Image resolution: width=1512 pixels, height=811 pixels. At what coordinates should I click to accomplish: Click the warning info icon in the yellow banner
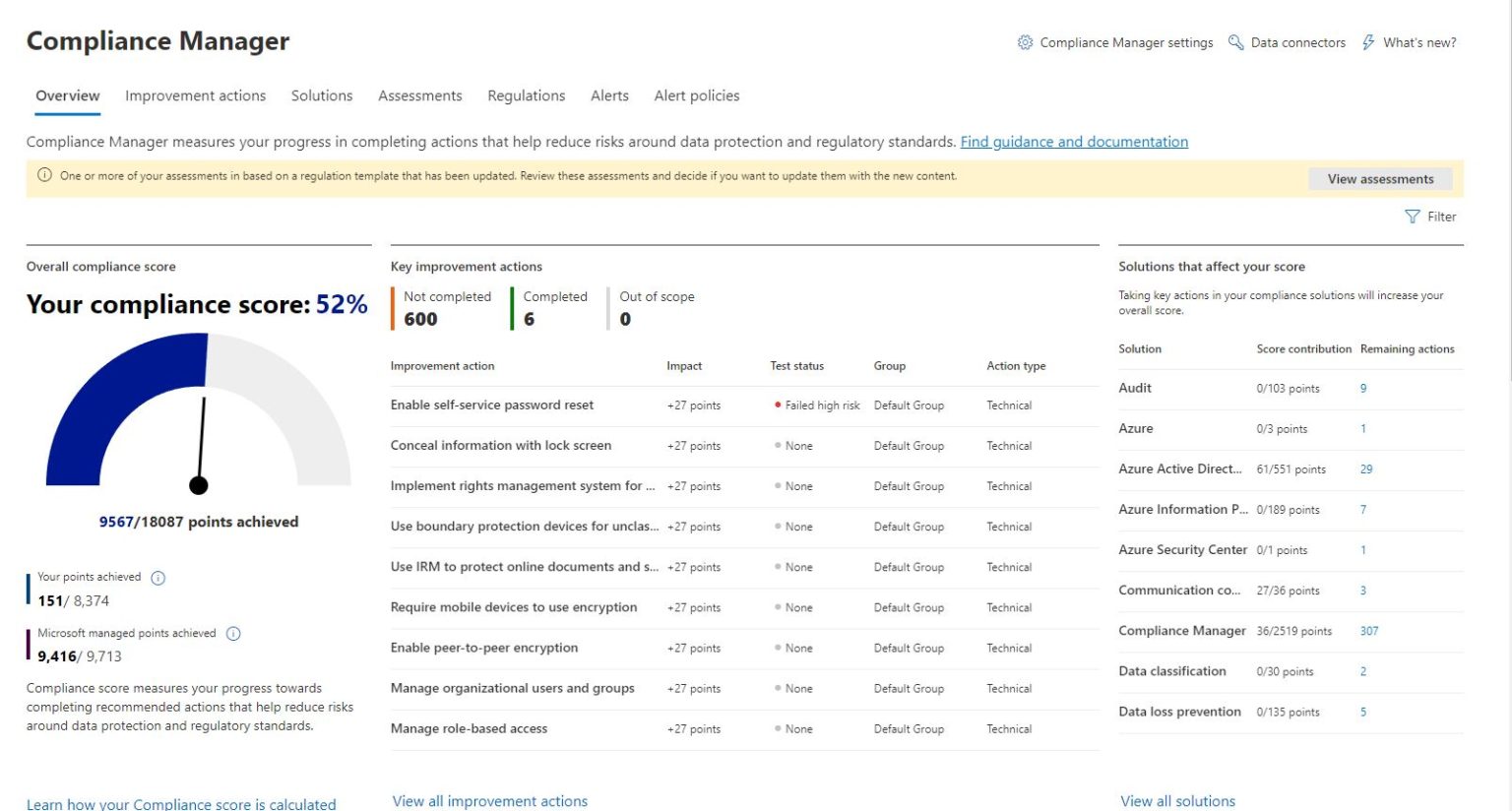coord(44,175)
